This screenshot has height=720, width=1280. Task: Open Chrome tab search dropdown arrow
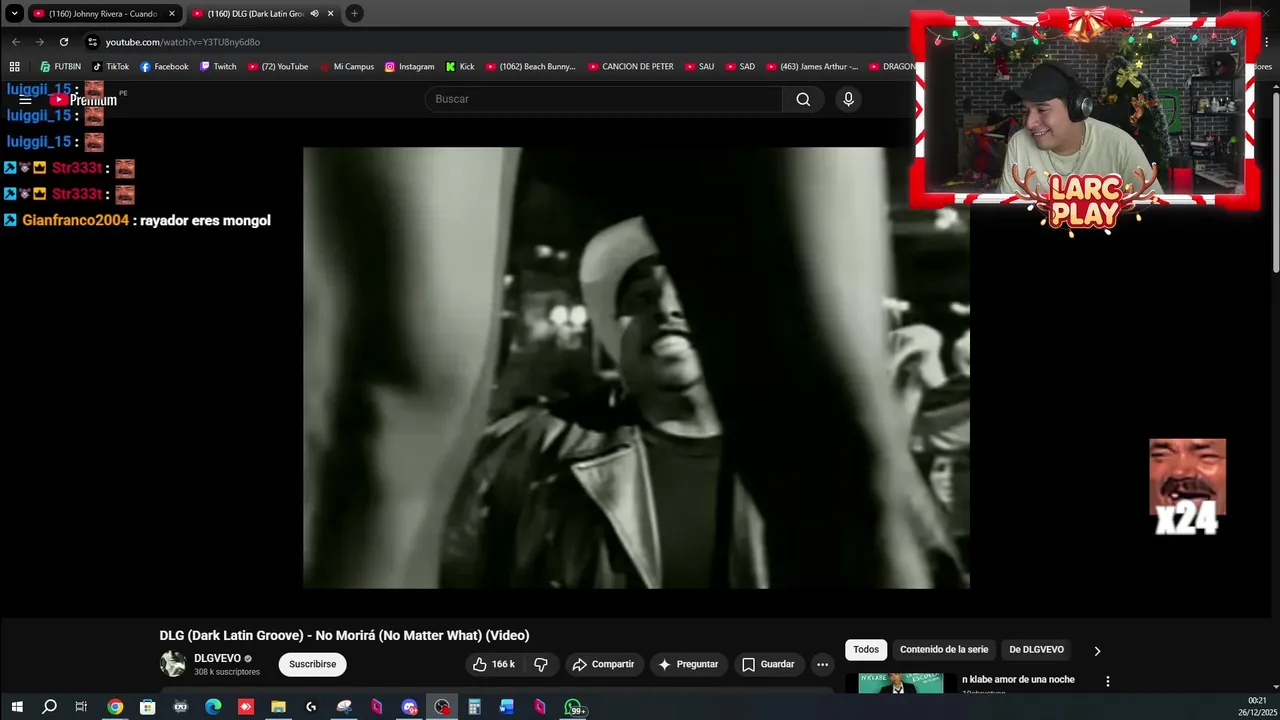[x=14, y=13]
